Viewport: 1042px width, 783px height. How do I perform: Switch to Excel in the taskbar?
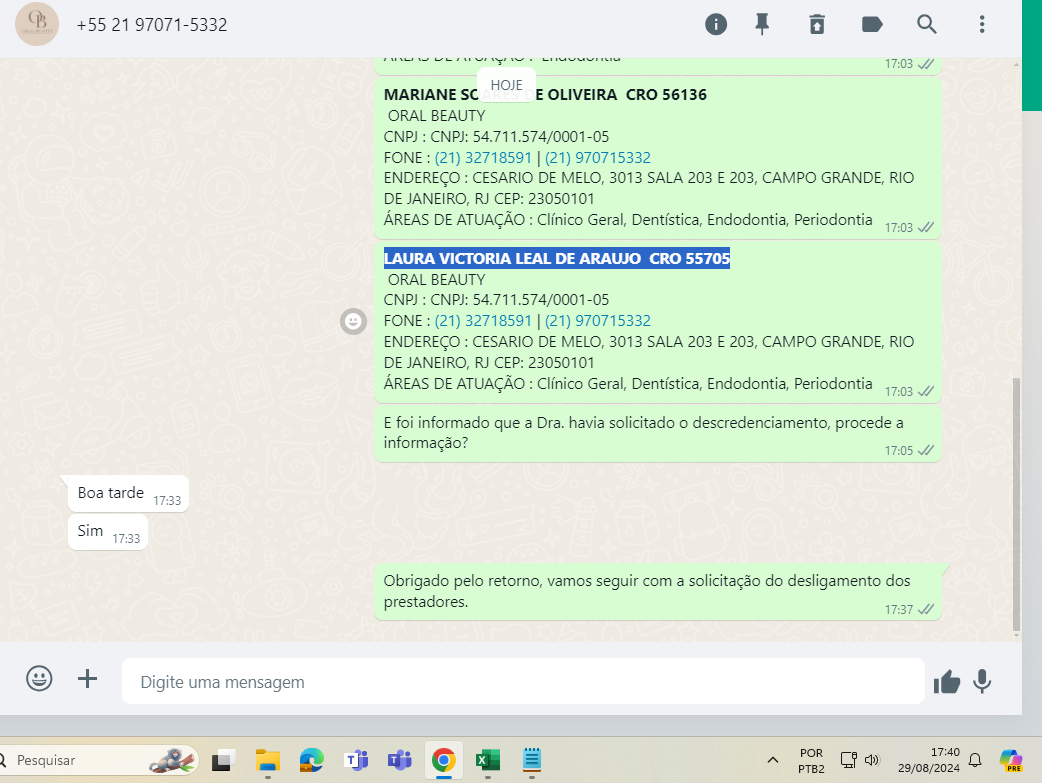(488, 760)
